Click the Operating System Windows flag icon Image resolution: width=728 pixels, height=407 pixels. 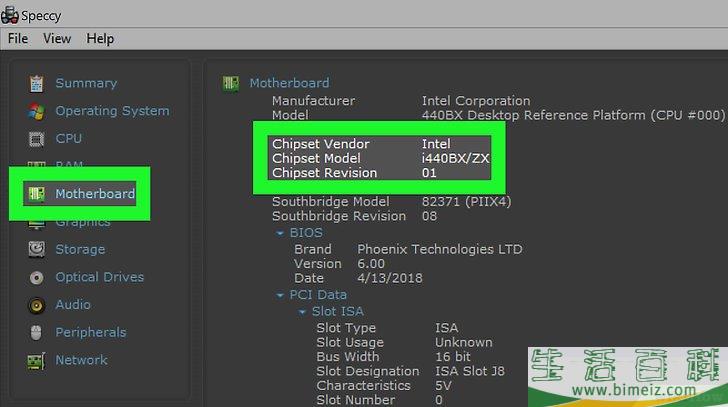(36, 111)
